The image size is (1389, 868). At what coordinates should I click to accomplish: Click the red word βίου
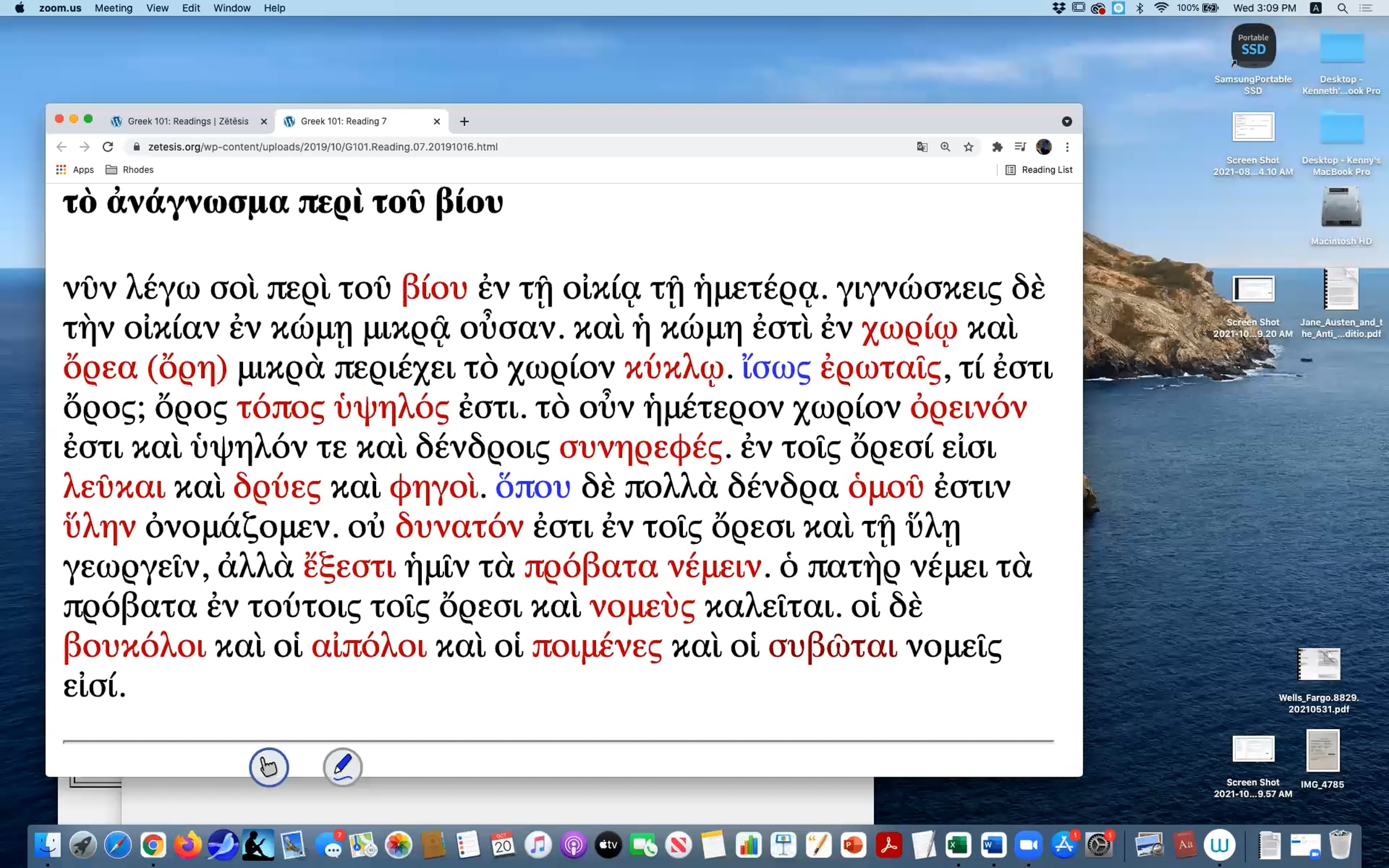434,288
